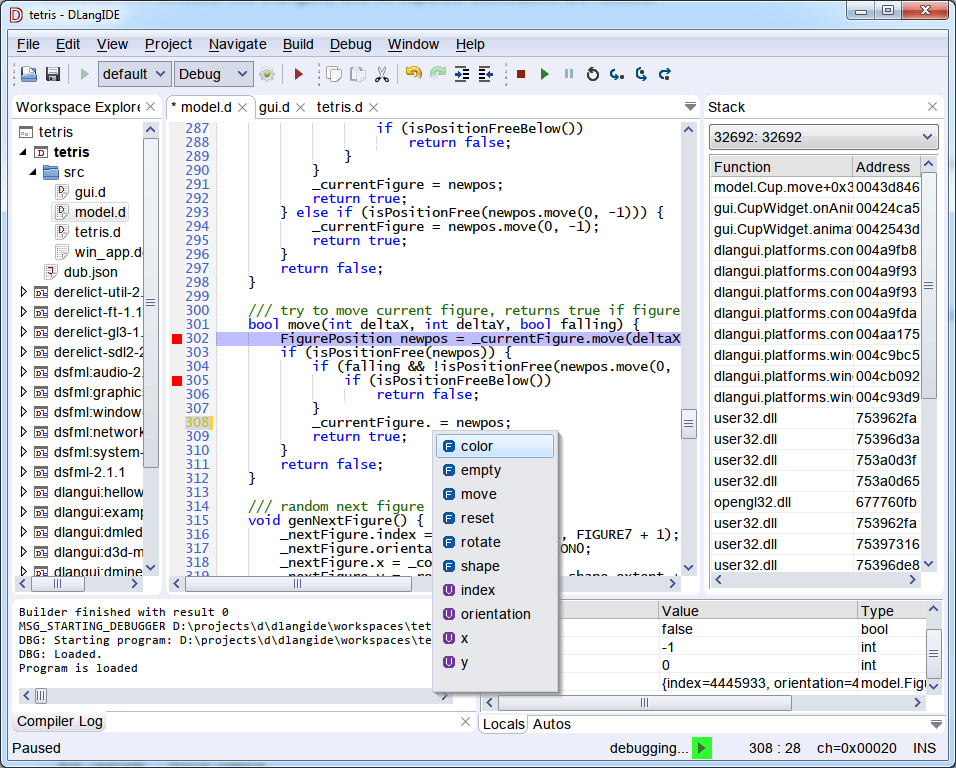Screen dimensions: 956x768
Task: Toggle breakpoint marker on line 305
Action: [177, 381]
